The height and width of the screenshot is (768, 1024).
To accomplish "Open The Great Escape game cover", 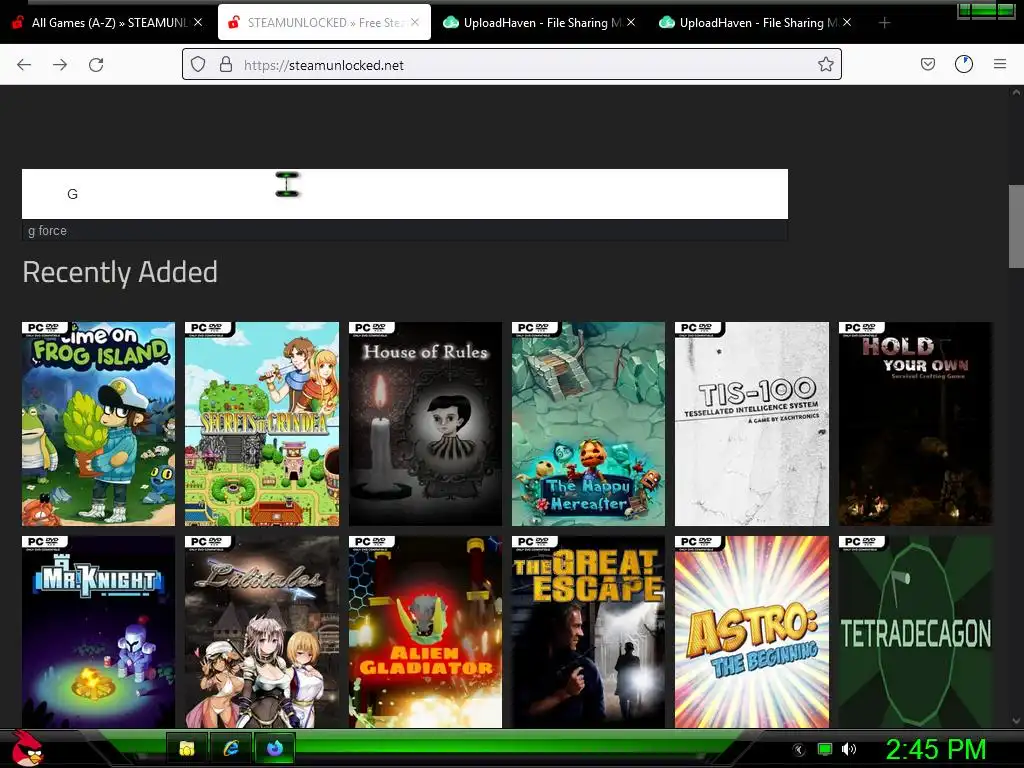I will (588, 632).
